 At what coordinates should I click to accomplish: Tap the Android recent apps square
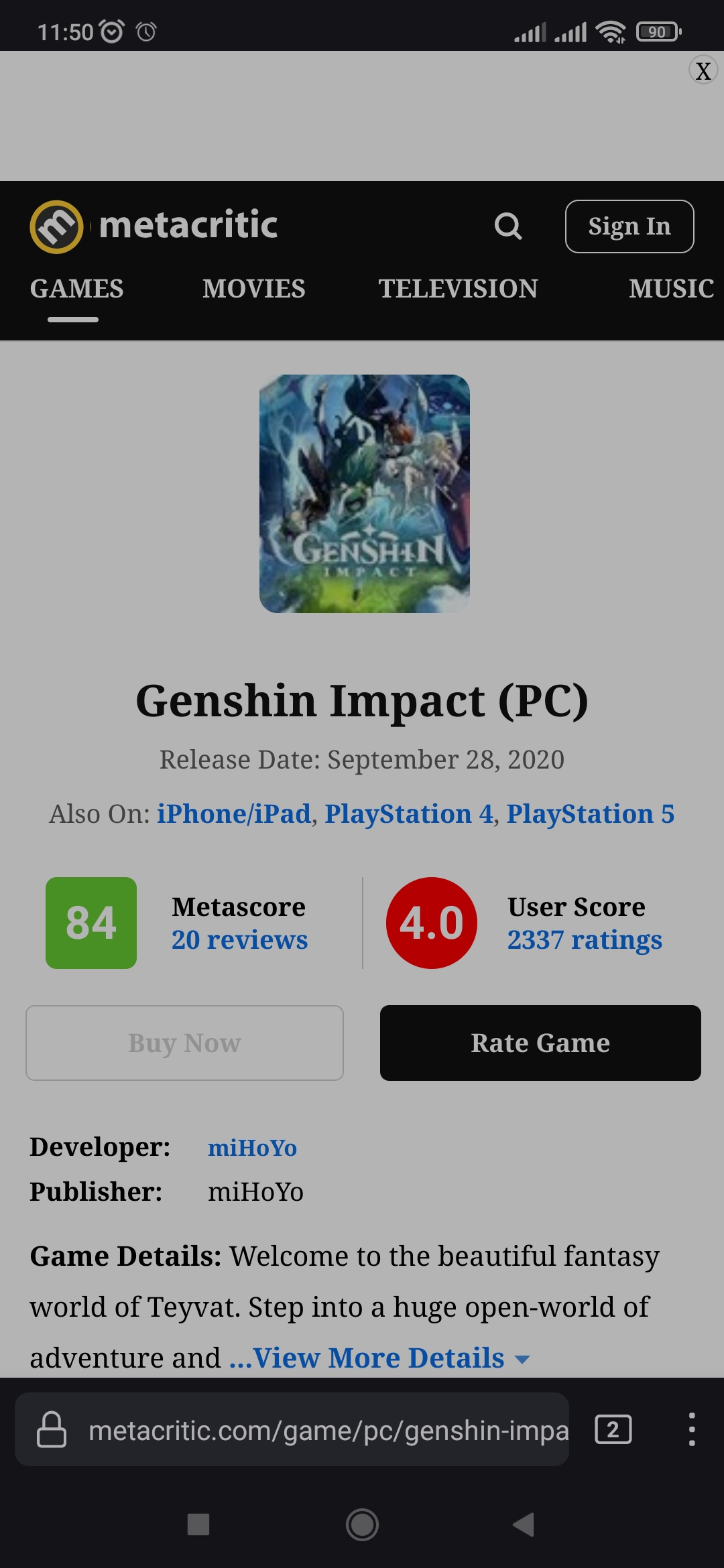pos(198,1524)
